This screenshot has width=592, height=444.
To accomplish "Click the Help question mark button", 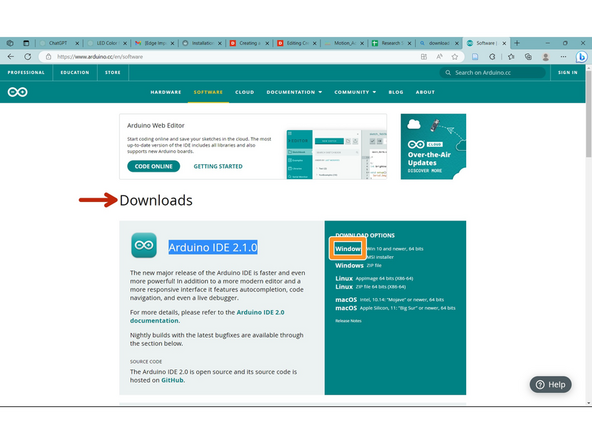I will coord(550,384).
